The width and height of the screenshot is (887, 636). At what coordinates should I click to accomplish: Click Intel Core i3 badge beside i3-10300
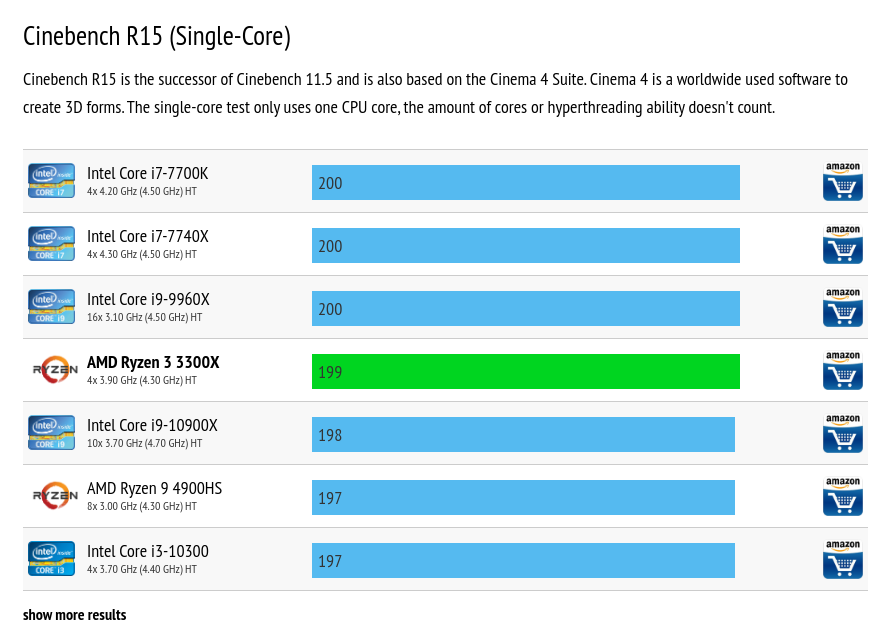[x=52, y=559]
